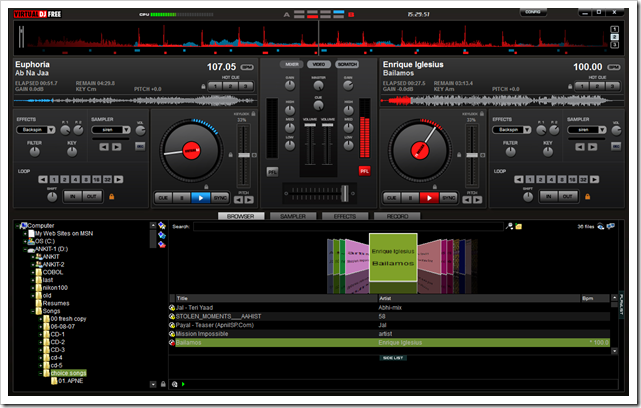
Task: Sync the right deck tempo
Action: coord(448,198)
